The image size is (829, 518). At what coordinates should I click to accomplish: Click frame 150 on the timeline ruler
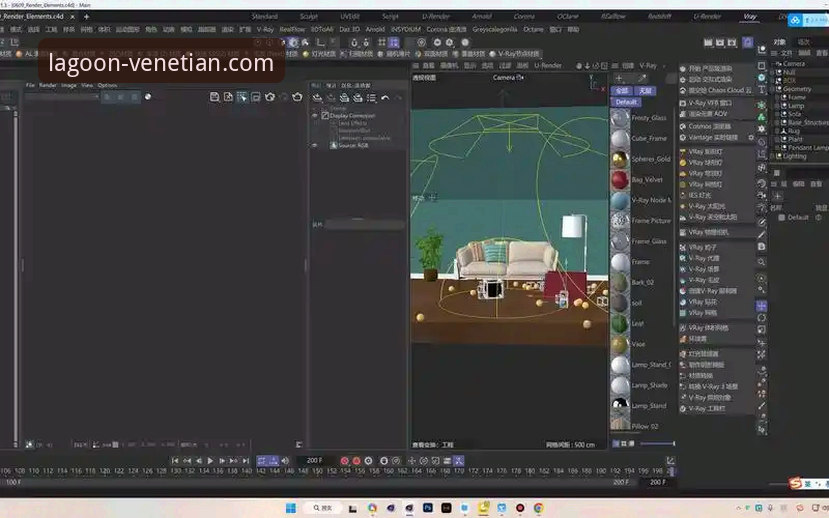click(318, 470)
